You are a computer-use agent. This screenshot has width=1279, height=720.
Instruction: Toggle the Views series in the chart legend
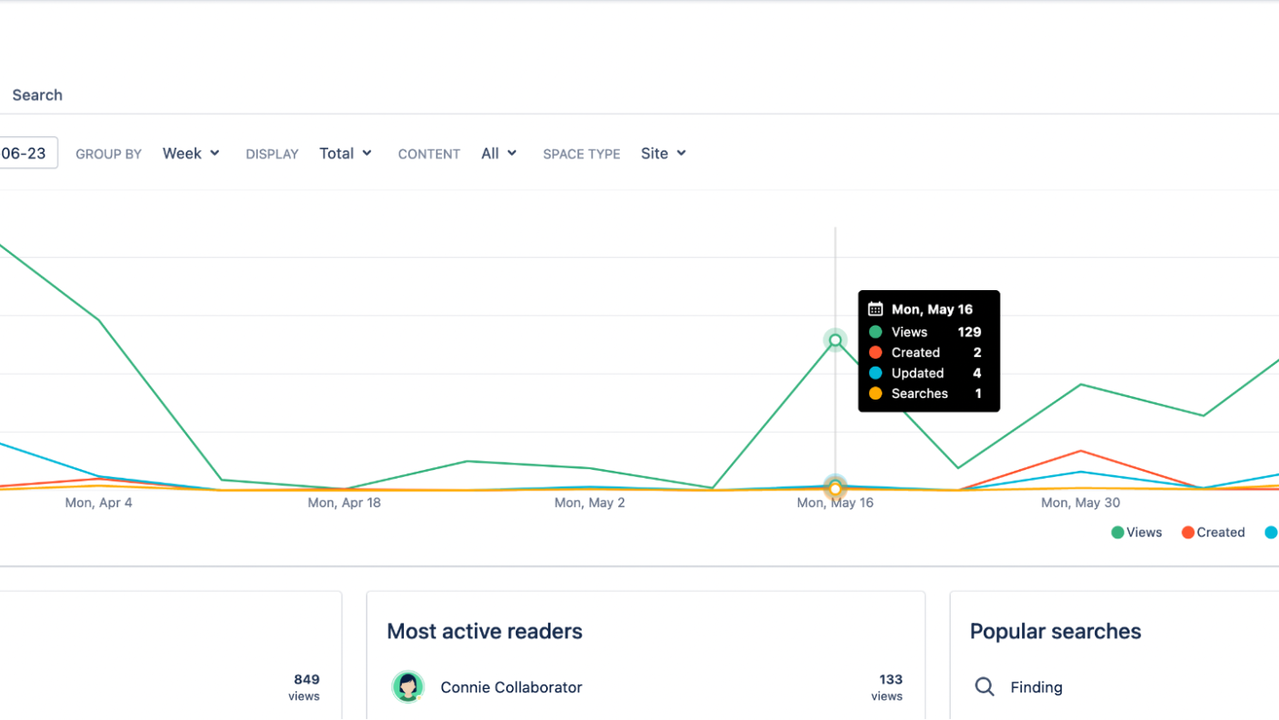(1136, 532)
